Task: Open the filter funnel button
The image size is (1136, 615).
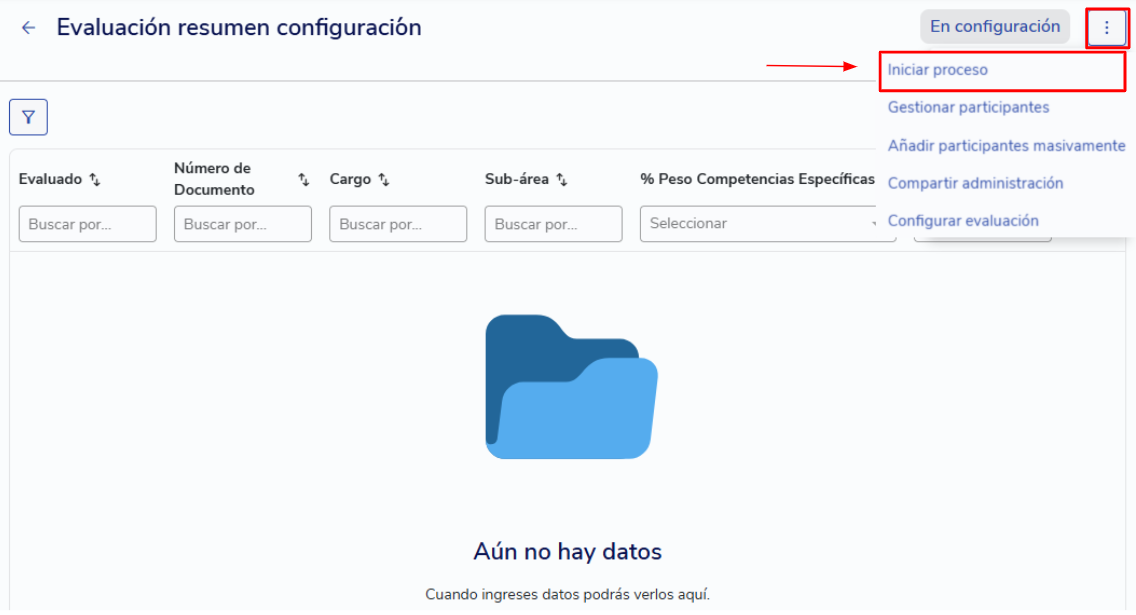Action: tap(28, 117)
